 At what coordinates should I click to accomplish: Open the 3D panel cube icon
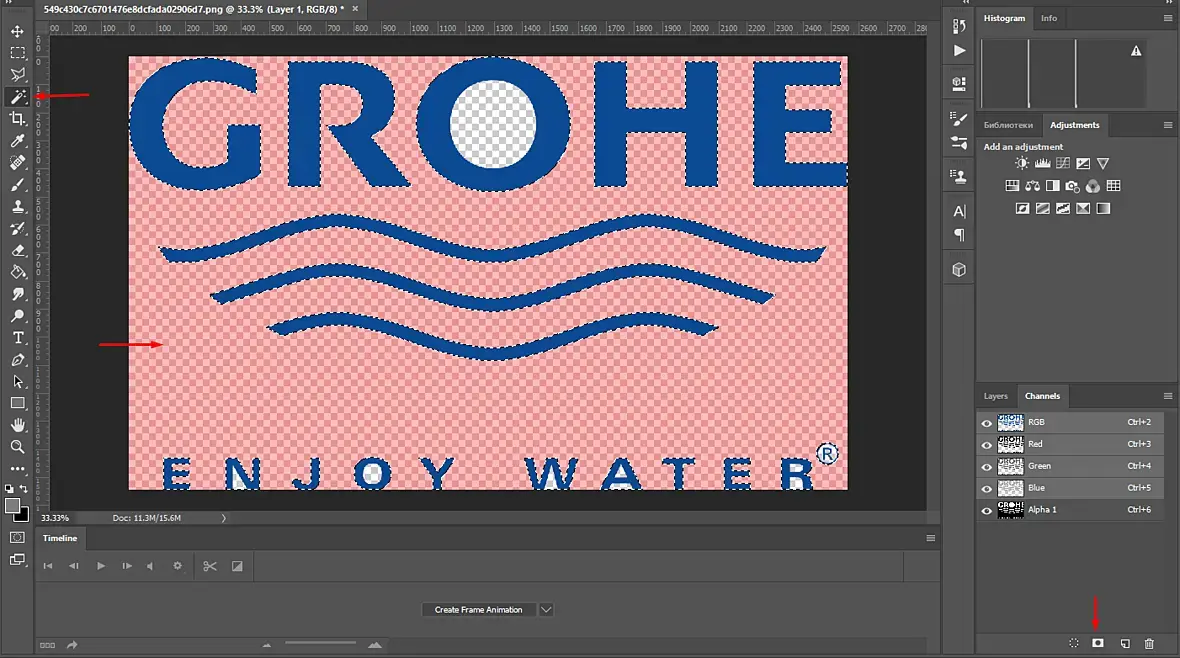pos(959,270)
